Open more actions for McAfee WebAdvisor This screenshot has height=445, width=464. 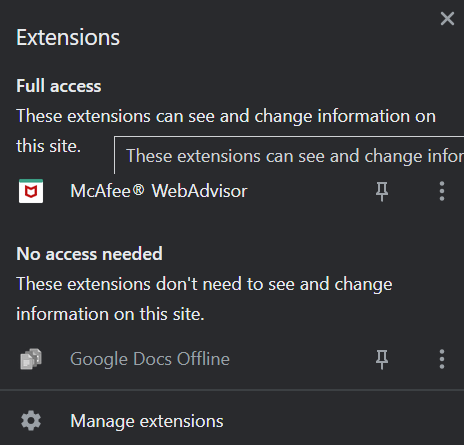[x=442, y=191]
